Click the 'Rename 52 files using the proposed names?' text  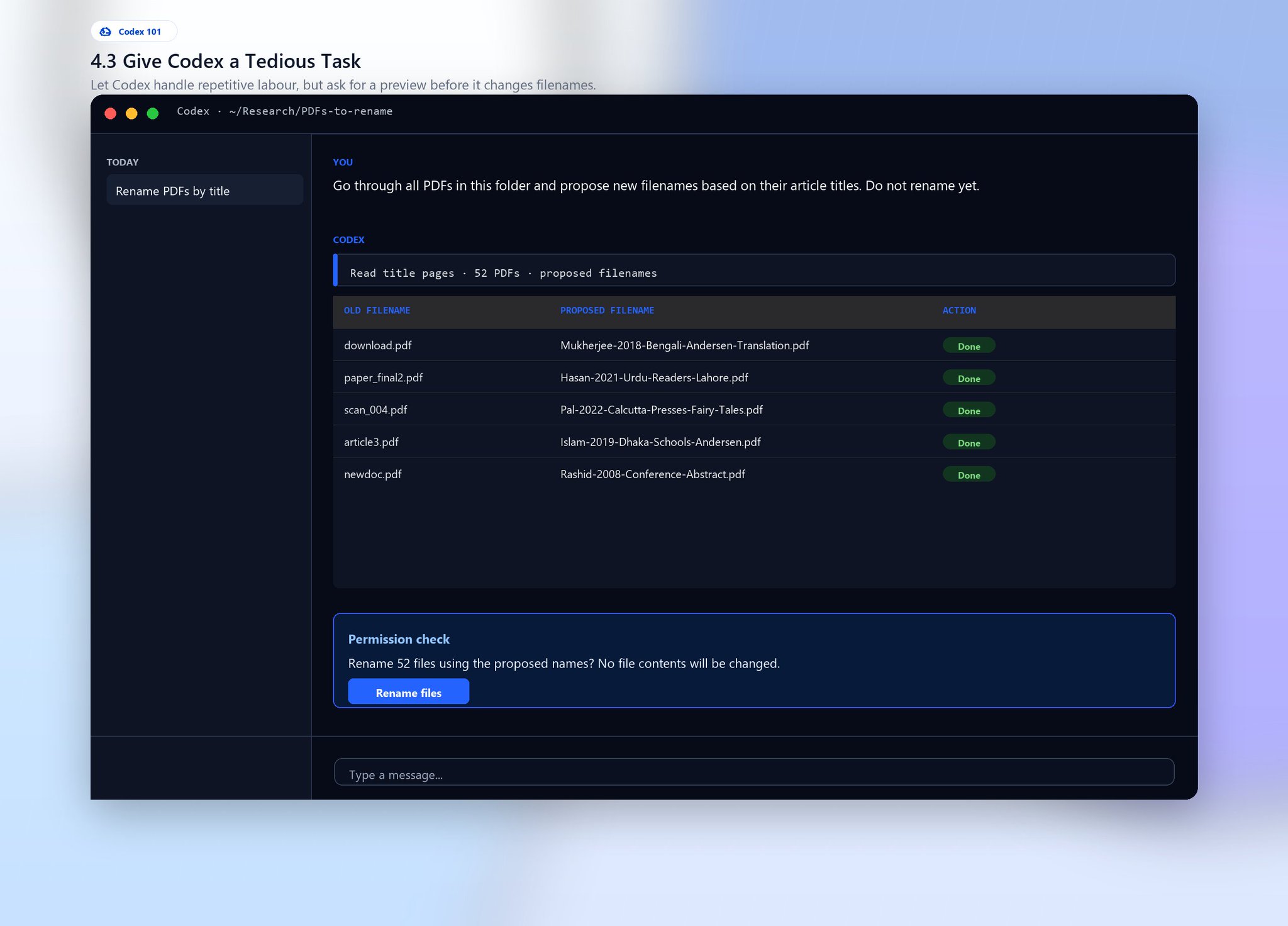(471, 664)
